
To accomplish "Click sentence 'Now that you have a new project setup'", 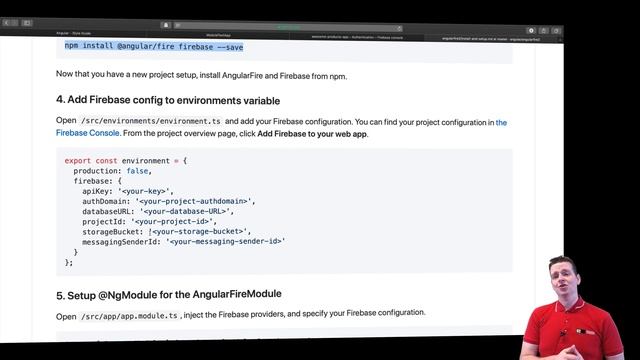I will click(201, 75).
